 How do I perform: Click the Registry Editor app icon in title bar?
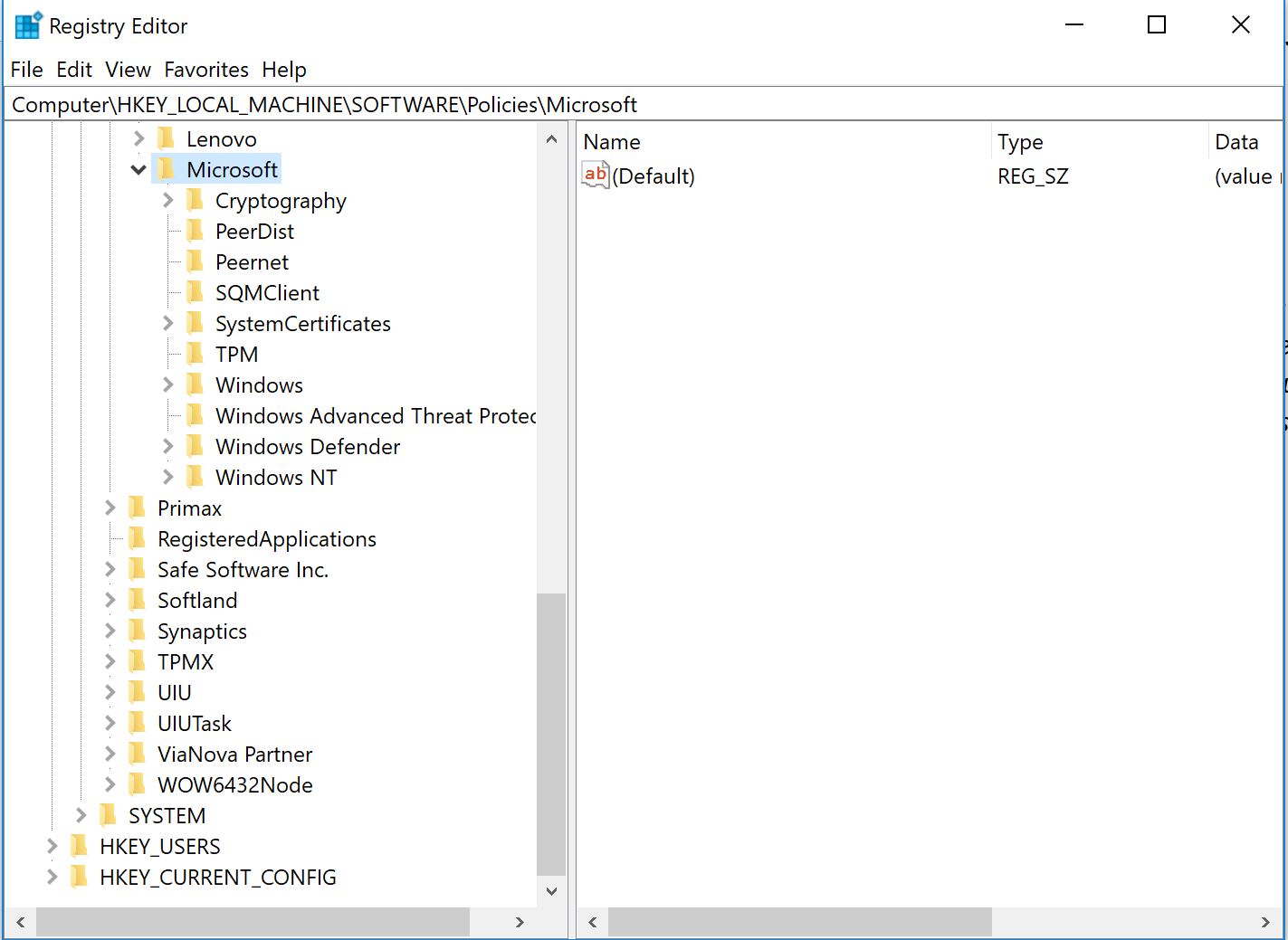(28, 25)
